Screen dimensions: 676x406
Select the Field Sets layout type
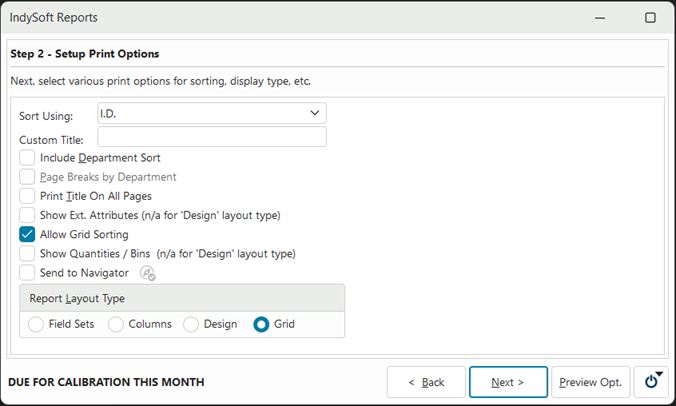(36, 324)
